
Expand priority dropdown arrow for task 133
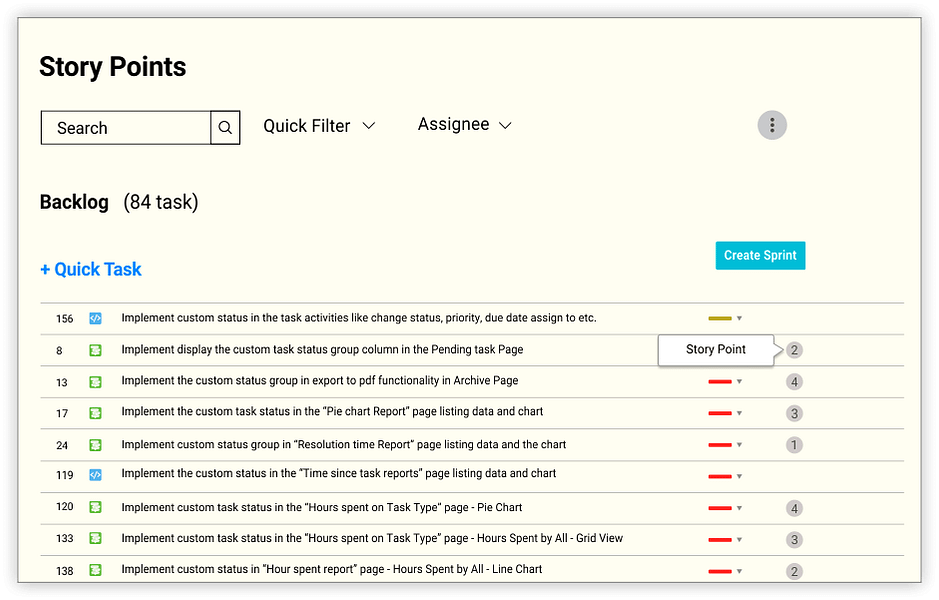[x=740, y=540]
